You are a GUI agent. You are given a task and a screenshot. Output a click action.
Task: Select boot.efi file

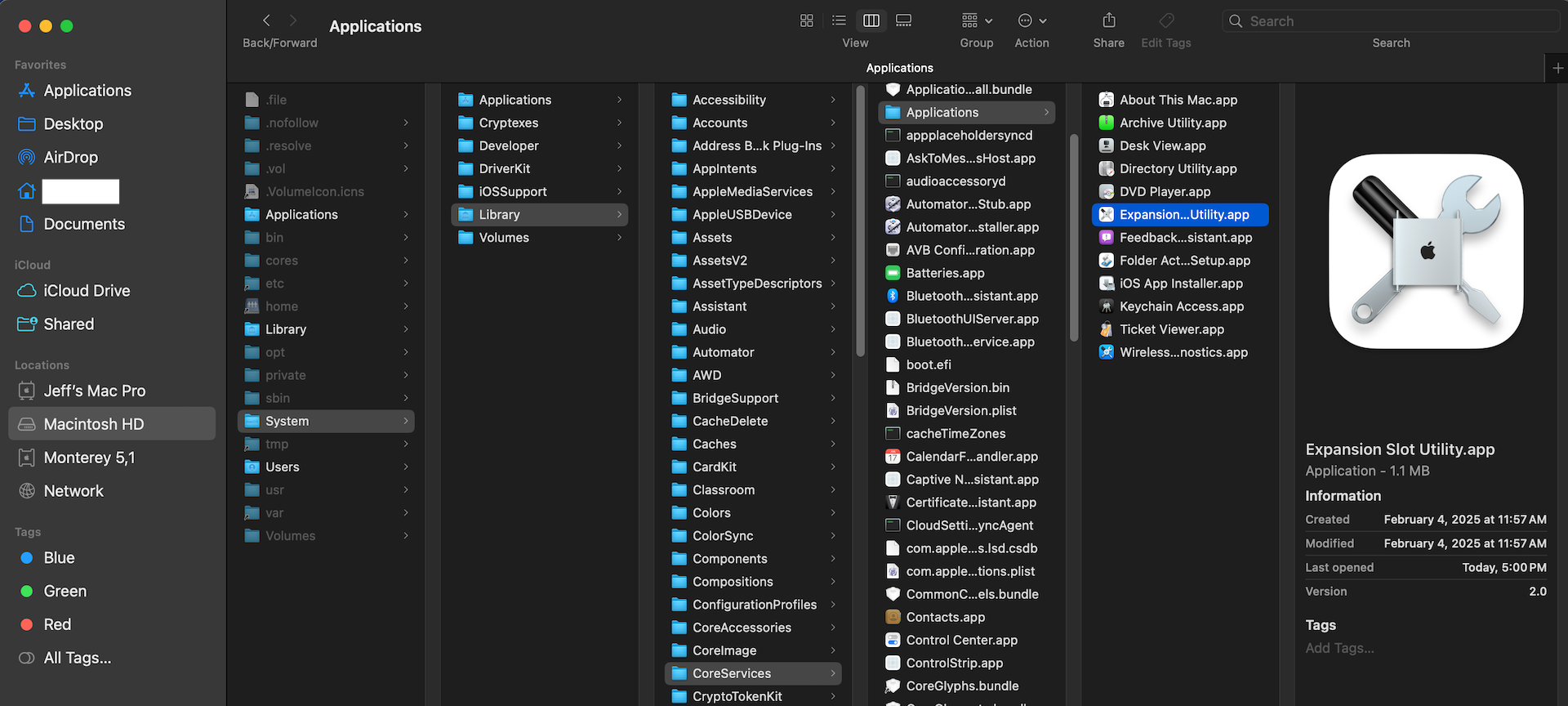pos(966,364)
